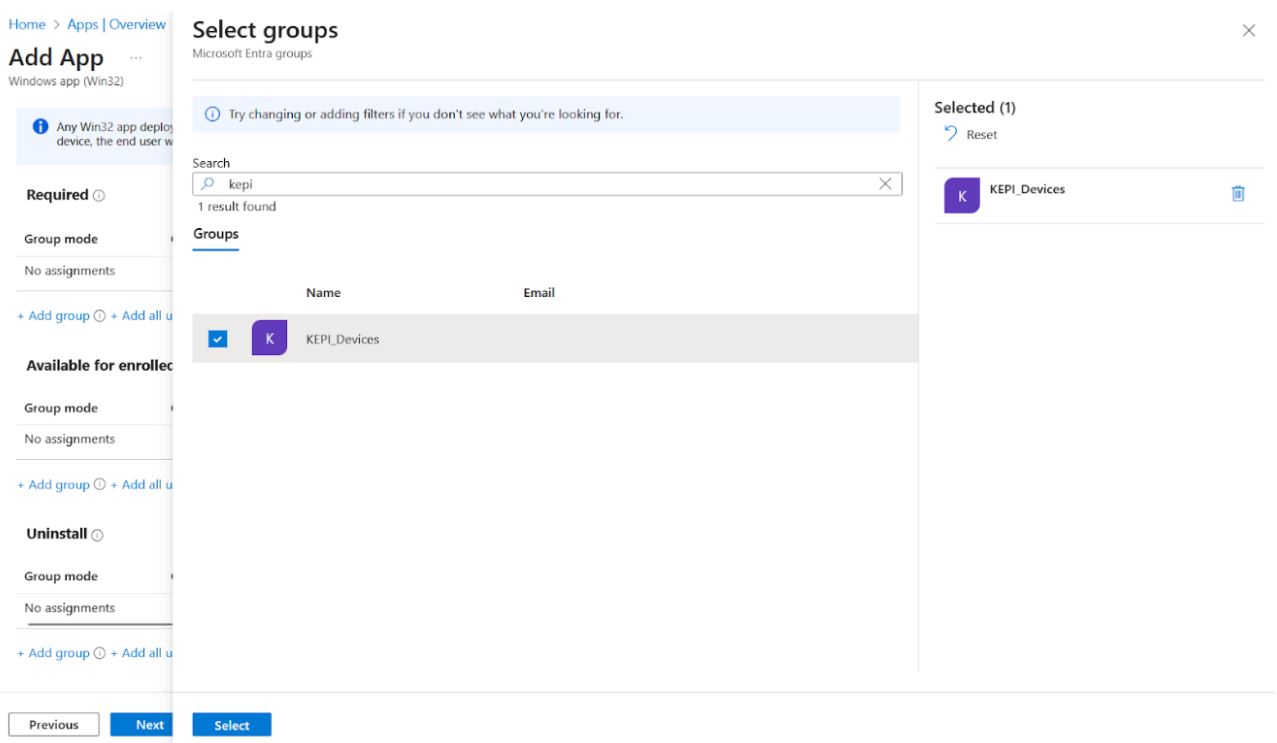
Task: Add group under Uninstall section
Action: point(54,653)
